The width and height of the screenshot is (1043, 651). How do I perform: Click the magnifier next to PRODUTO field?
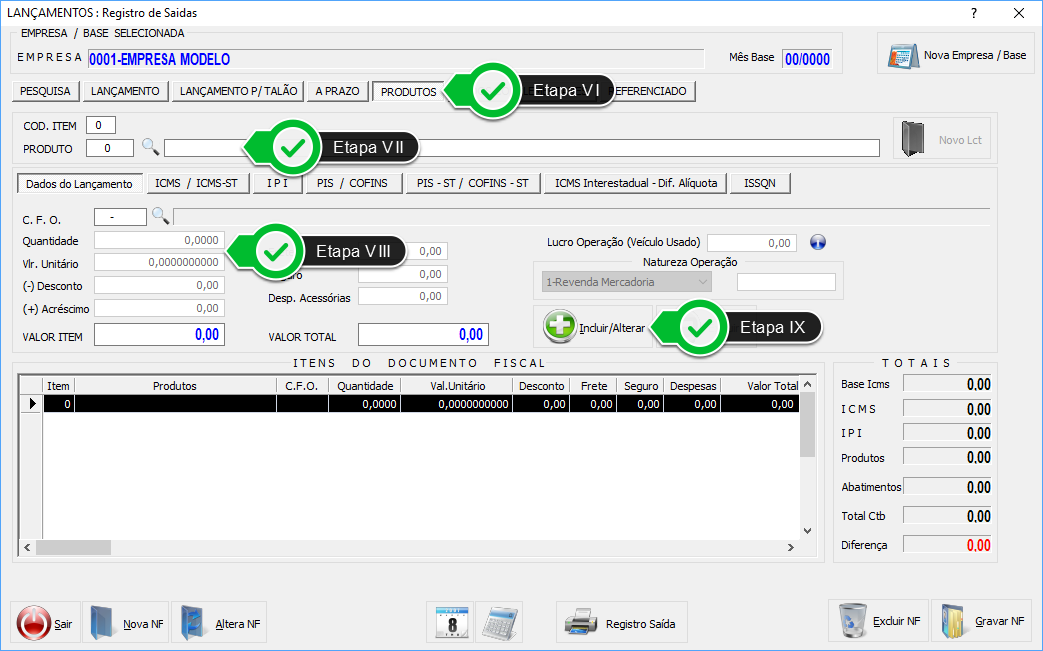coord(150,148)
